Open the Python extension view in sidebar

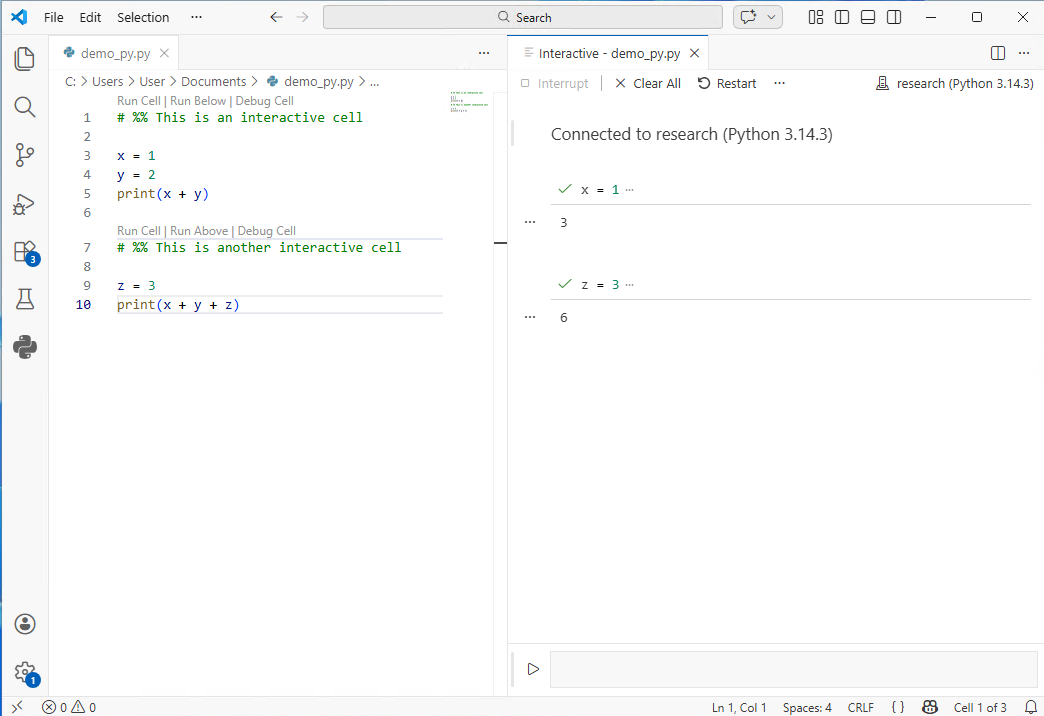(24, 347)
